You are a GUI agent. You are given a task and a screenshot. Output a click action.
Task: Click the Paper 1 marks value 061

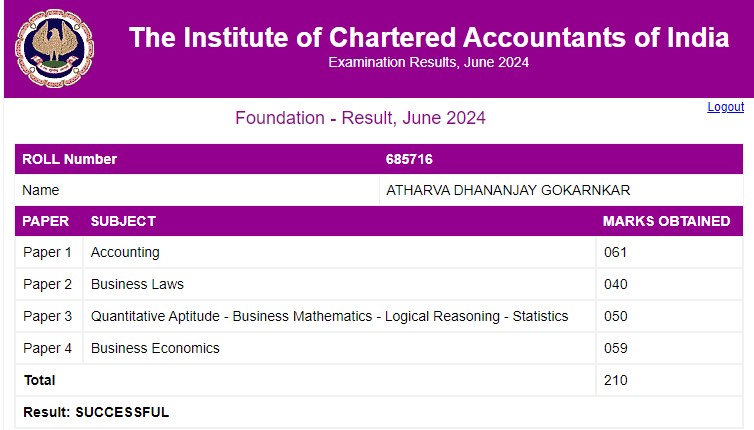point(616,252)
